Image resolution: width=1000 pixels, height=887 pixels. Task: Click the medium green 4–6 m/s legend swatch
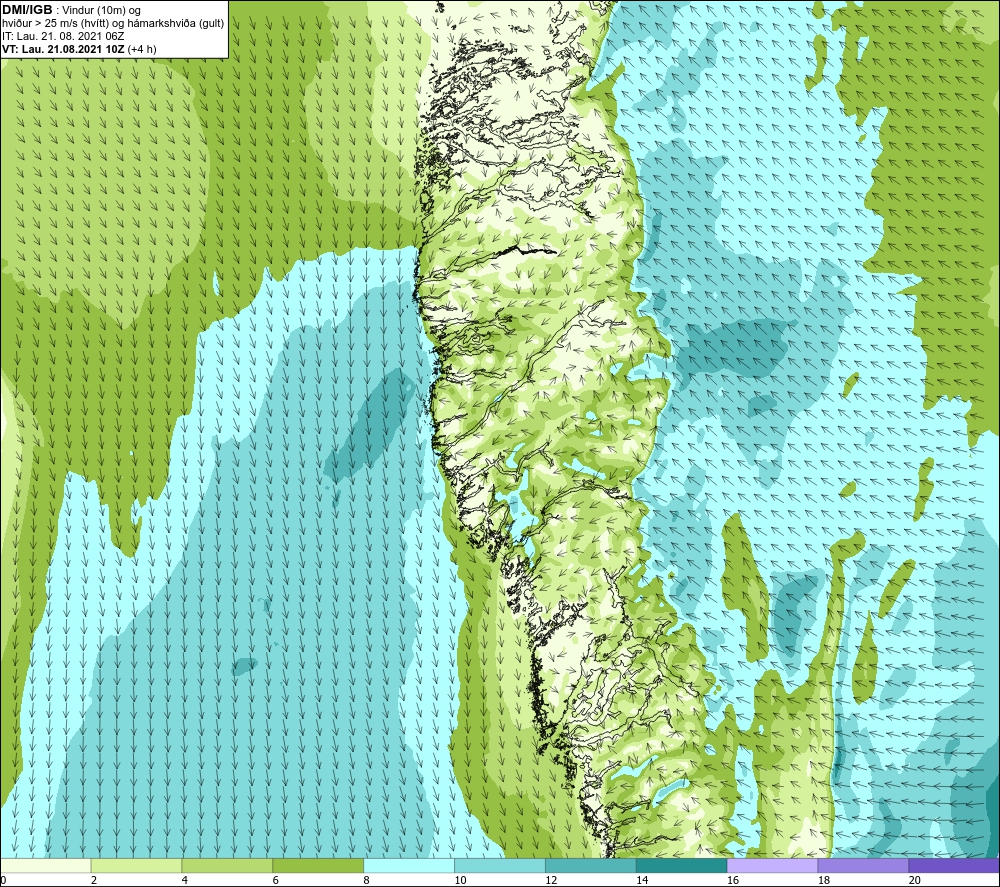tap(227, 865)
